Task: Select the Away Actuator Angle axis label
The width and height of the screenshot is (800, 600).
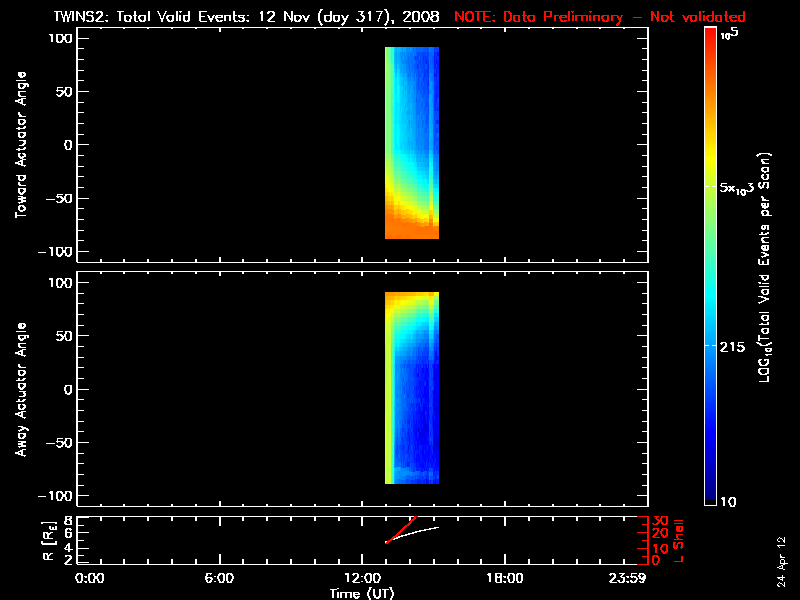Action: 20,390
